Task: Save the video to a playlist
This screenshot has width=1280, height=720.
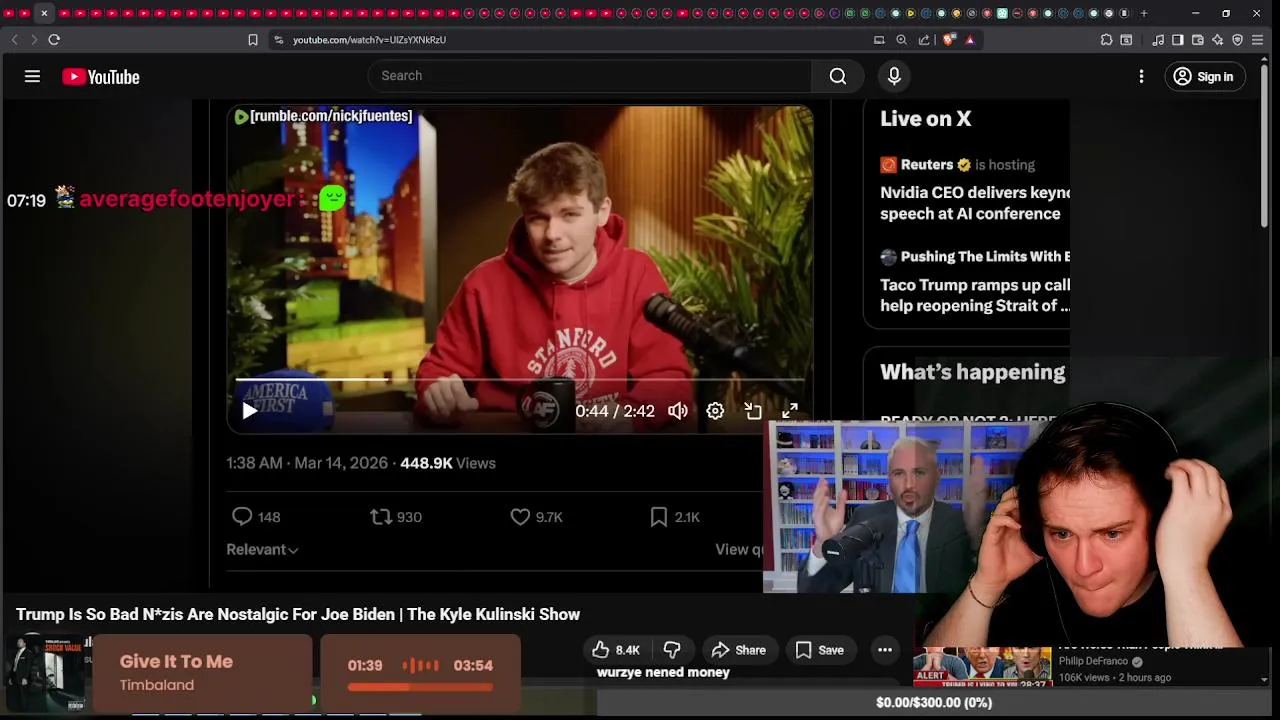Action: (x=820, y=650)
